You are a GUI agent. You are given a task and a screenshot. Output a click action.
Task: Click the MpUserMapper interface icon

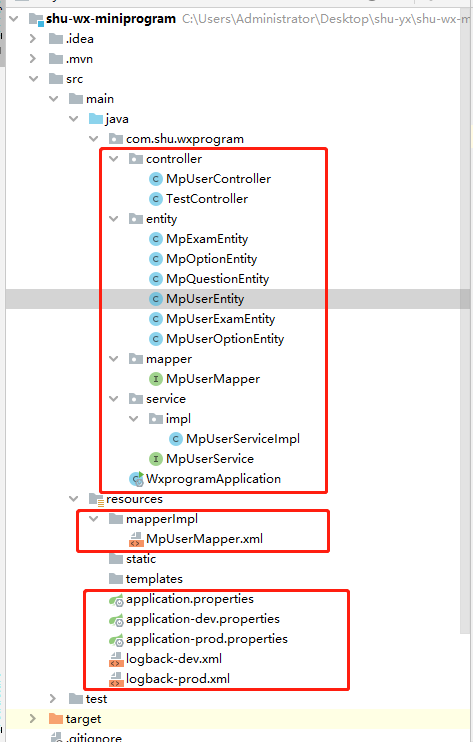point(156,379)
